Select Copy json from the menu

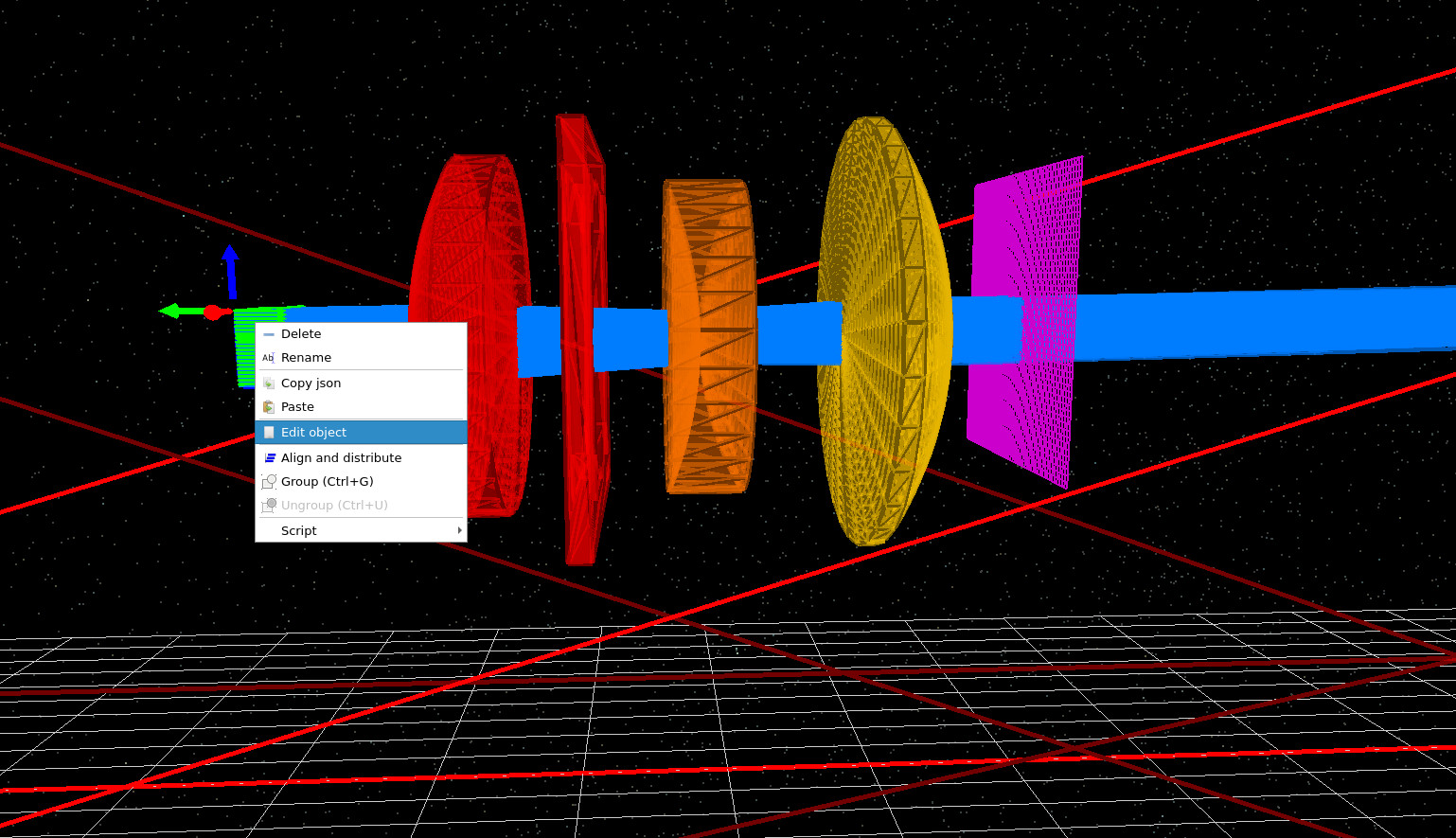click(311, 383)
